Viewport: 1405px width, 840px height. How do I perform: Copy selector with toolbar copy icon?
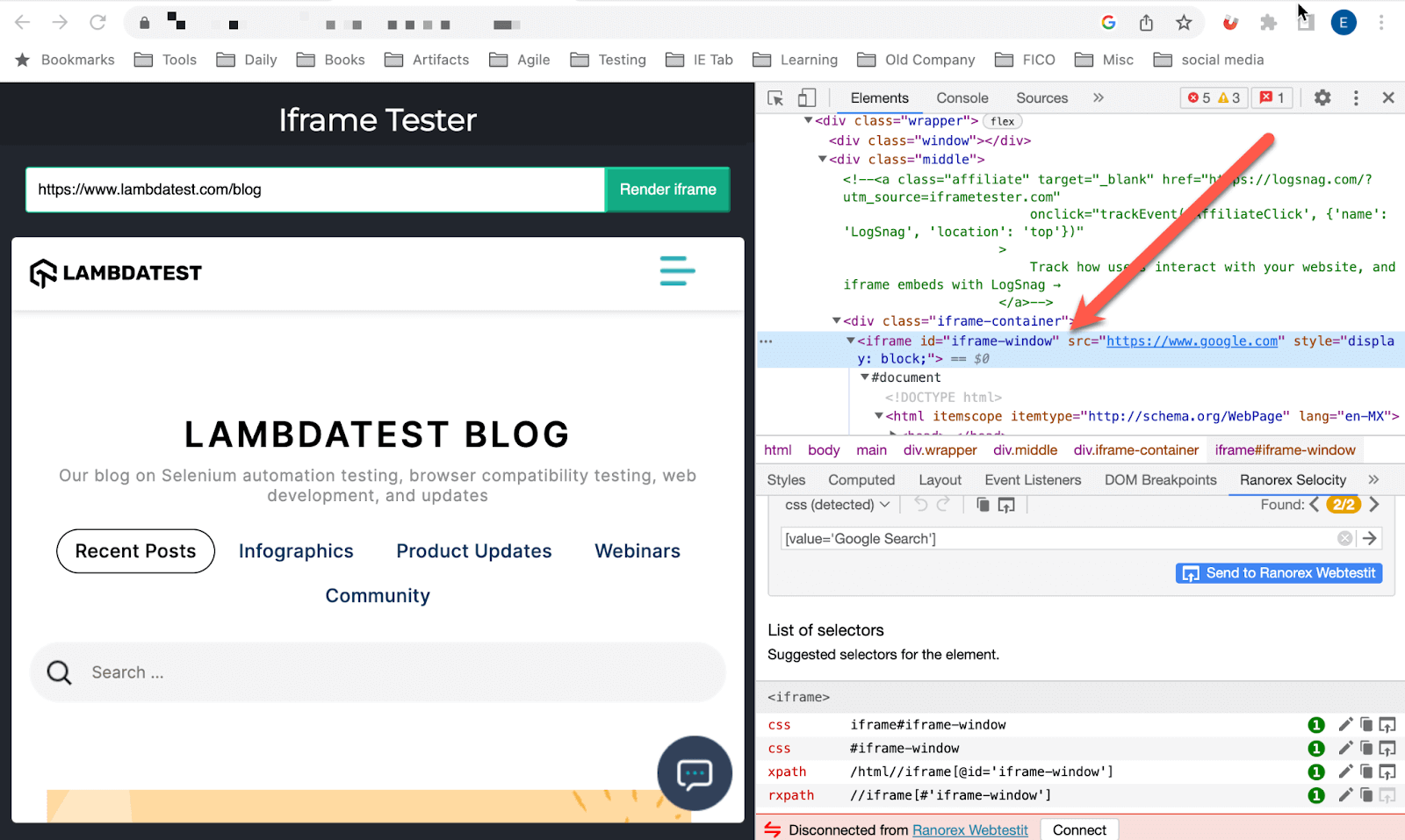point(983,505)
